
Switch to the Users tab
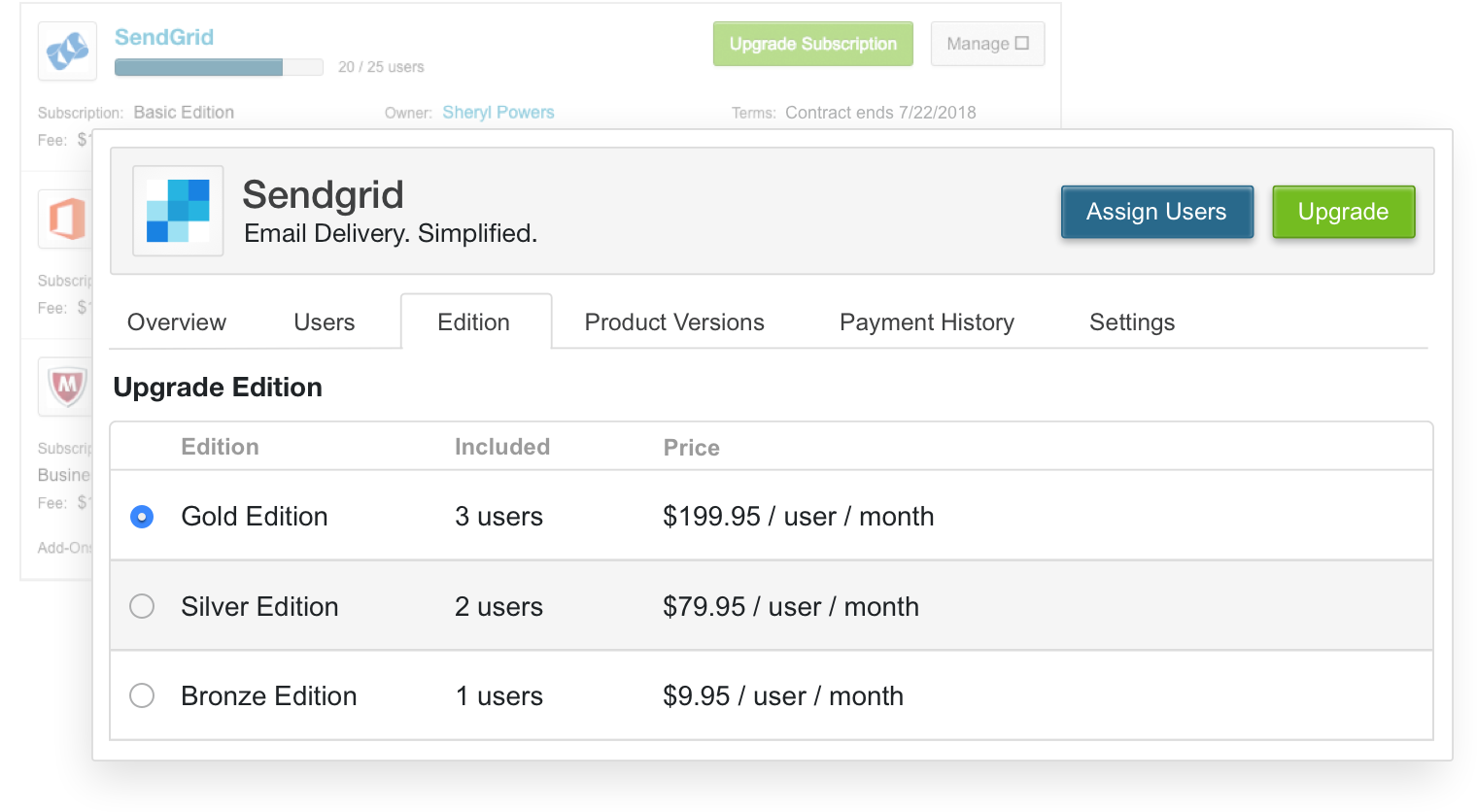325,322
